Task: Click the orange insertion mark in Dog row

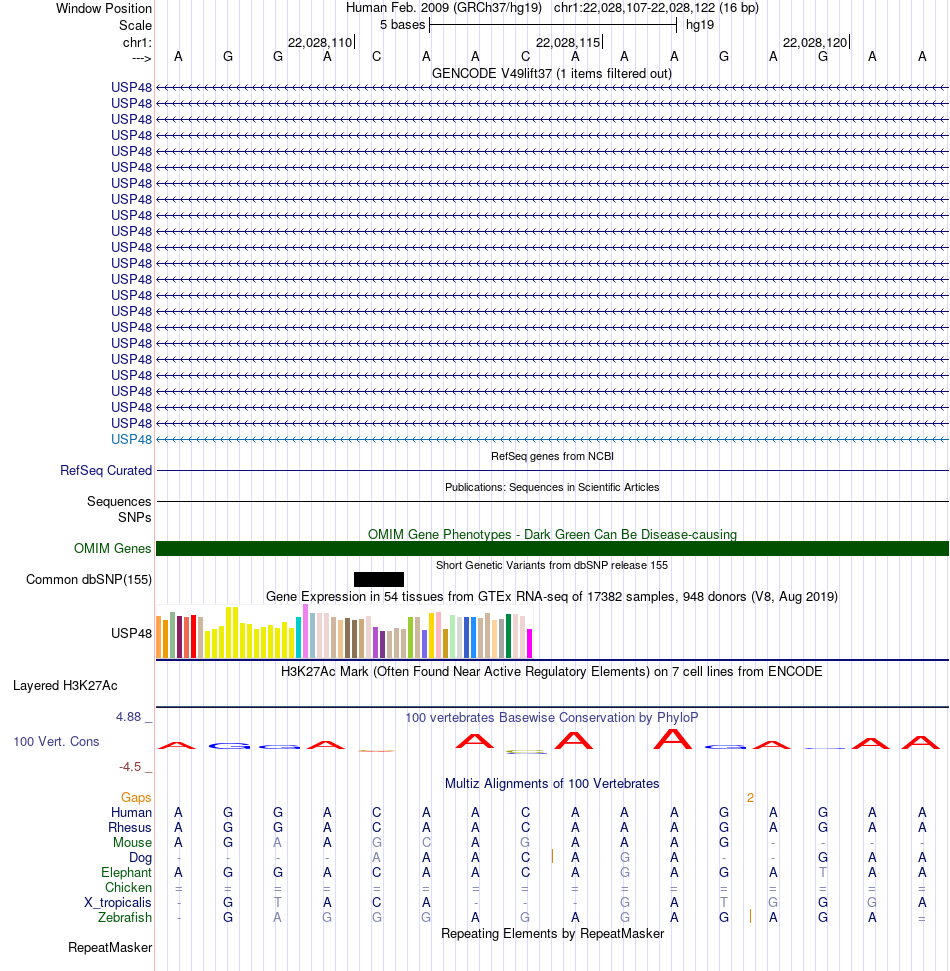Action: click(552, 856)
